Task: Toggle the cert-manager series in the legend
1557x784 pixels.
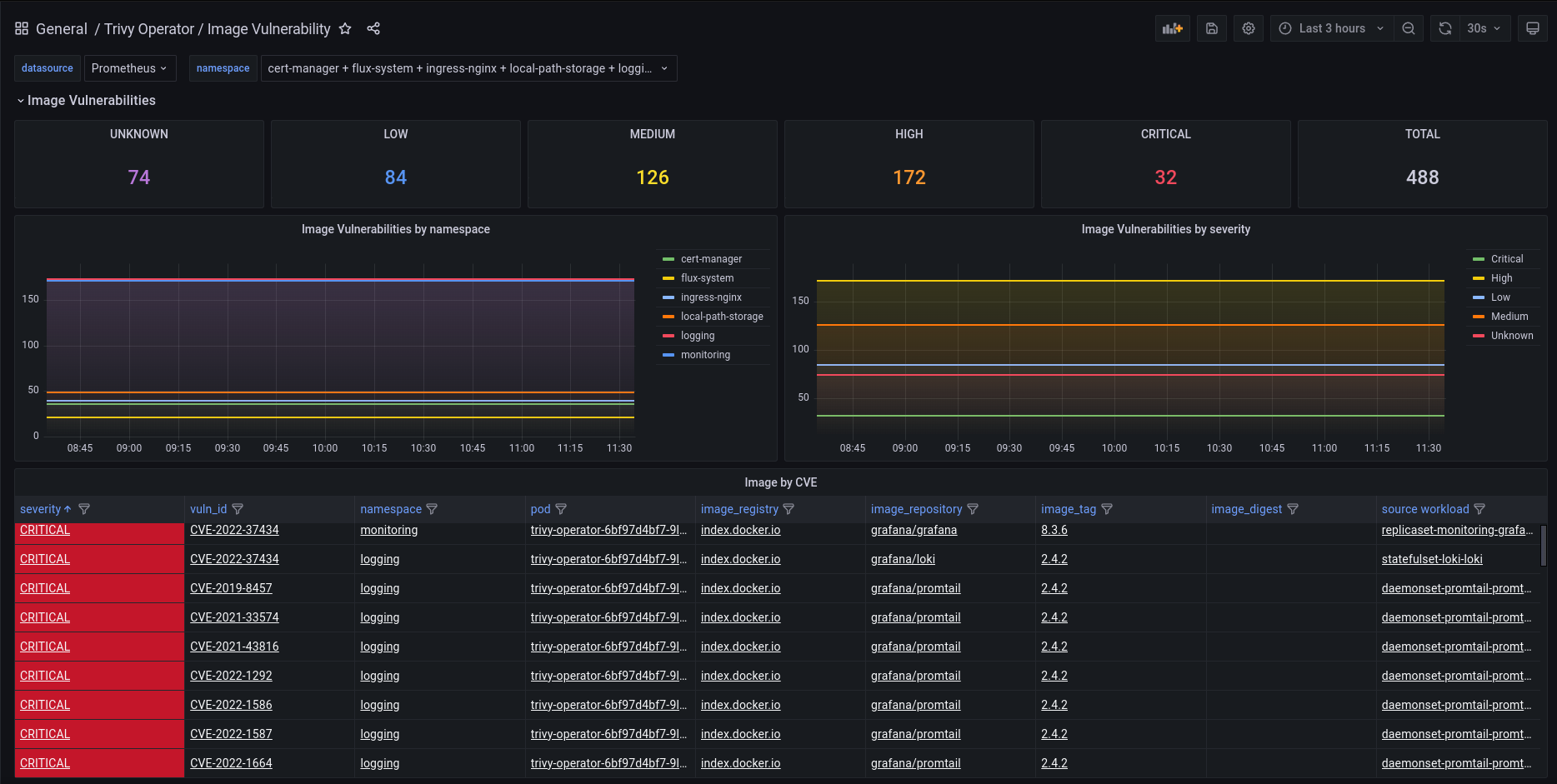Action: [x=710, y=259]
